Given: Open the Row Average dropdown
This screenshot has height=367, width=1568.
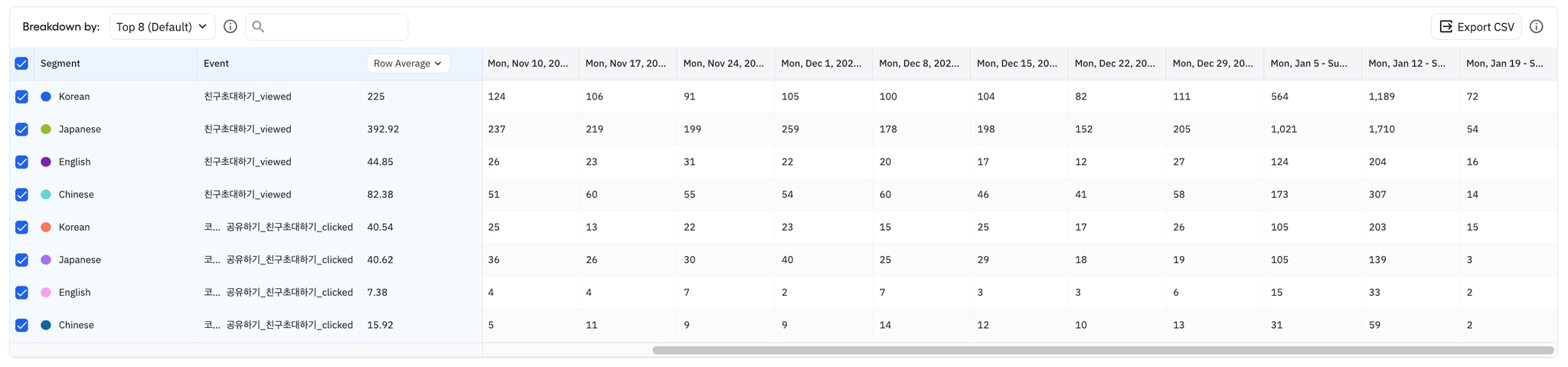Looking at the screenshot, I should (x=407, y=64).
